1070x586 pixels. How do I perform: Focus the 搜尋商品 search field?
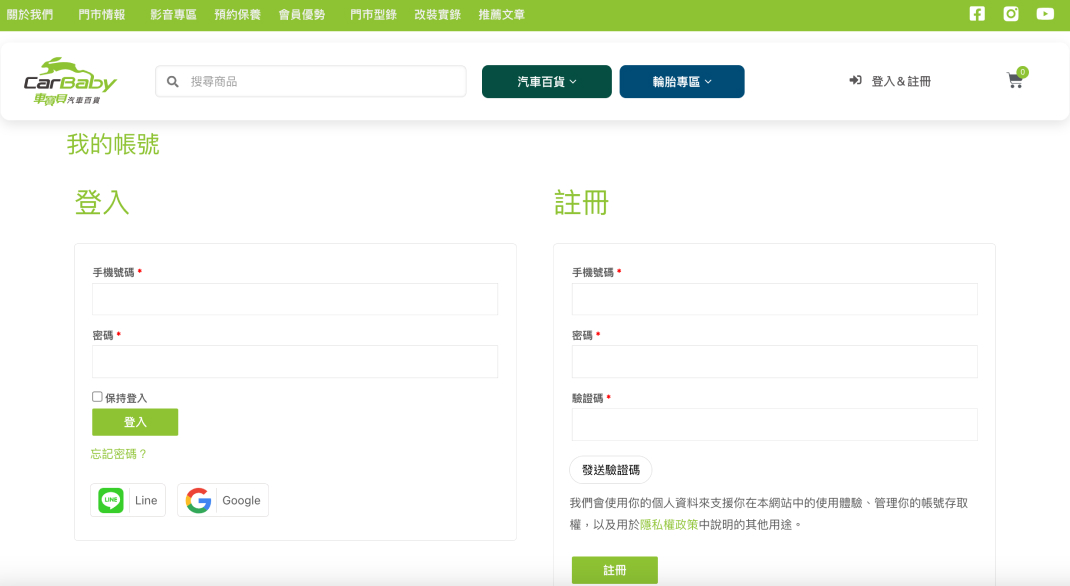[x=311, y=82]
